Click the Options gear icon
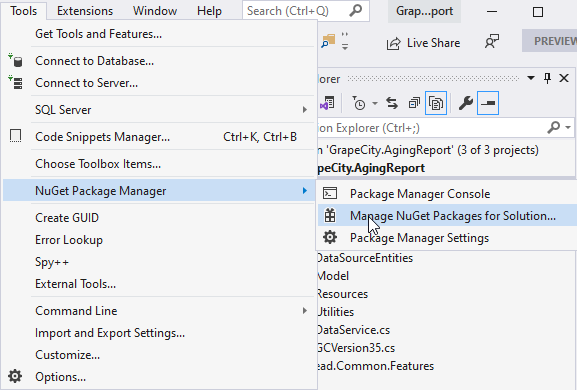 pos(15,376)
